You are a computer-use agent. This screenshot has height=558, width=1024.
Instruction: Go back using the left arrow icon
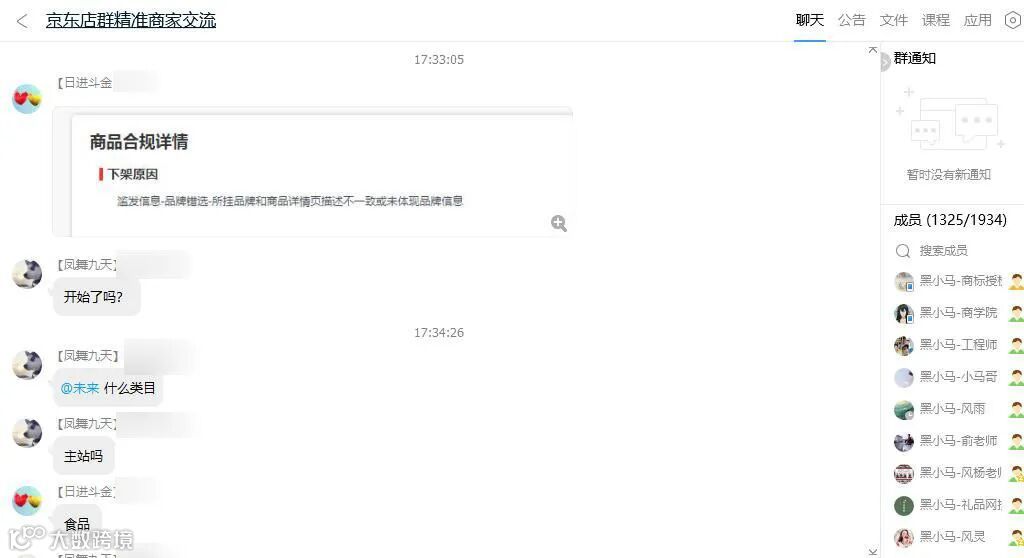click(x=22, y=21)
